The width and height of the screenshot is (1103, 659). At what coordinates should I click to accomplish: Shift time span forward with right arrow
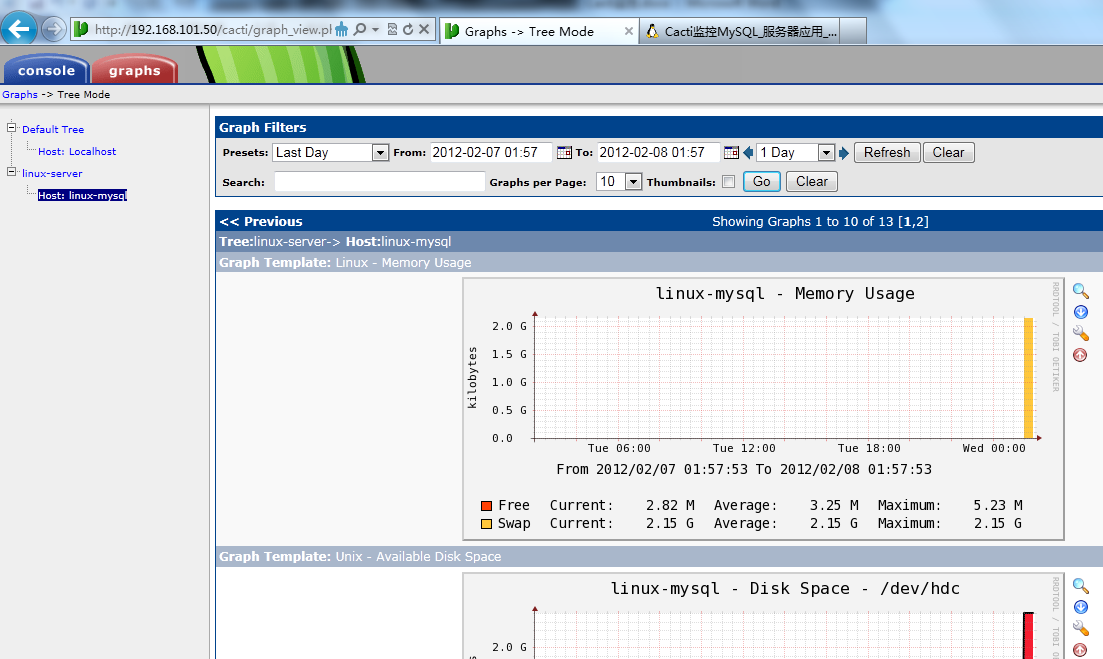tap(844, 153)
